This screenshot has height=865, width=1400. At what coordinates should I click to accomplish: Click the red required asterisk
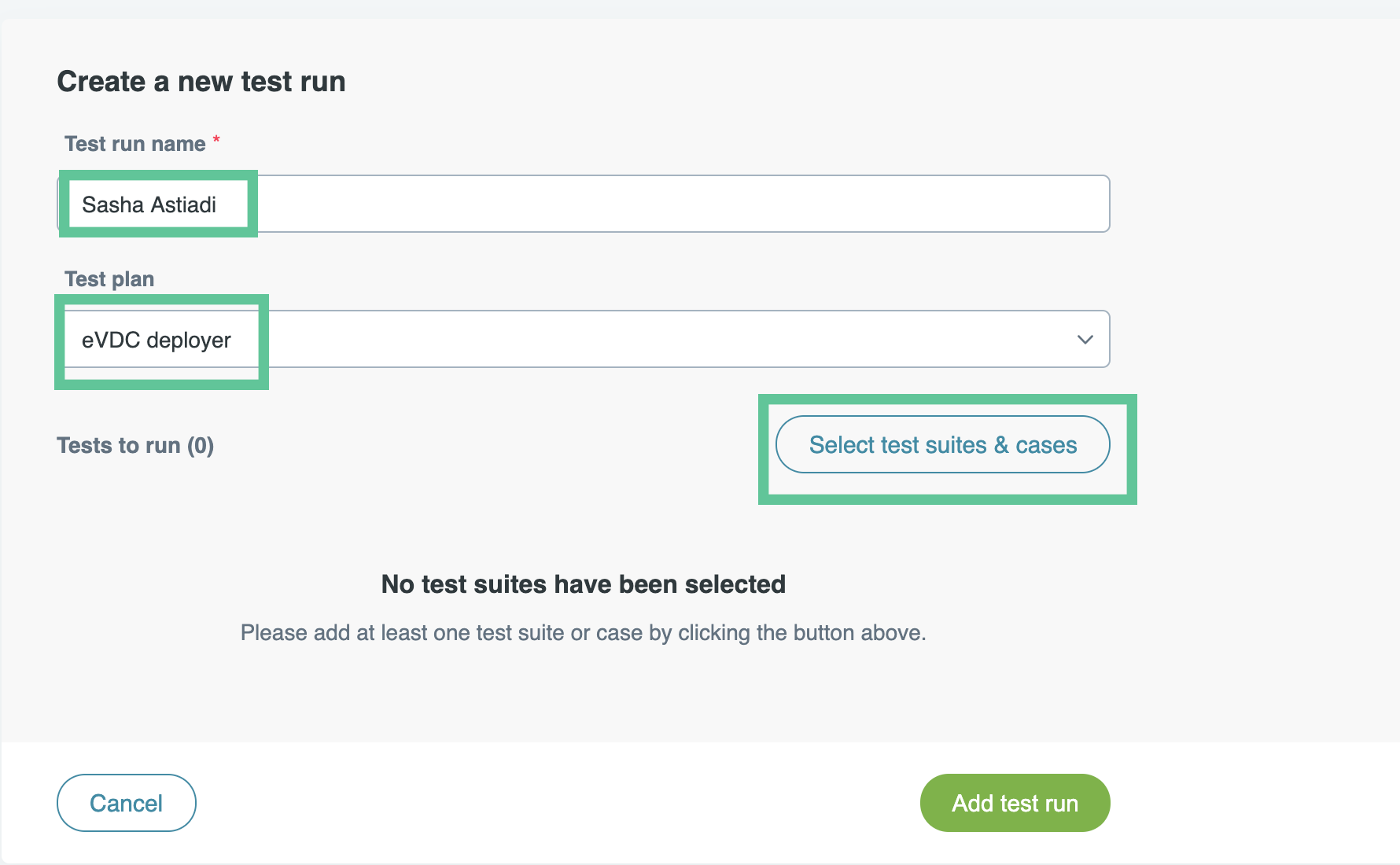[x=216, y=141]
